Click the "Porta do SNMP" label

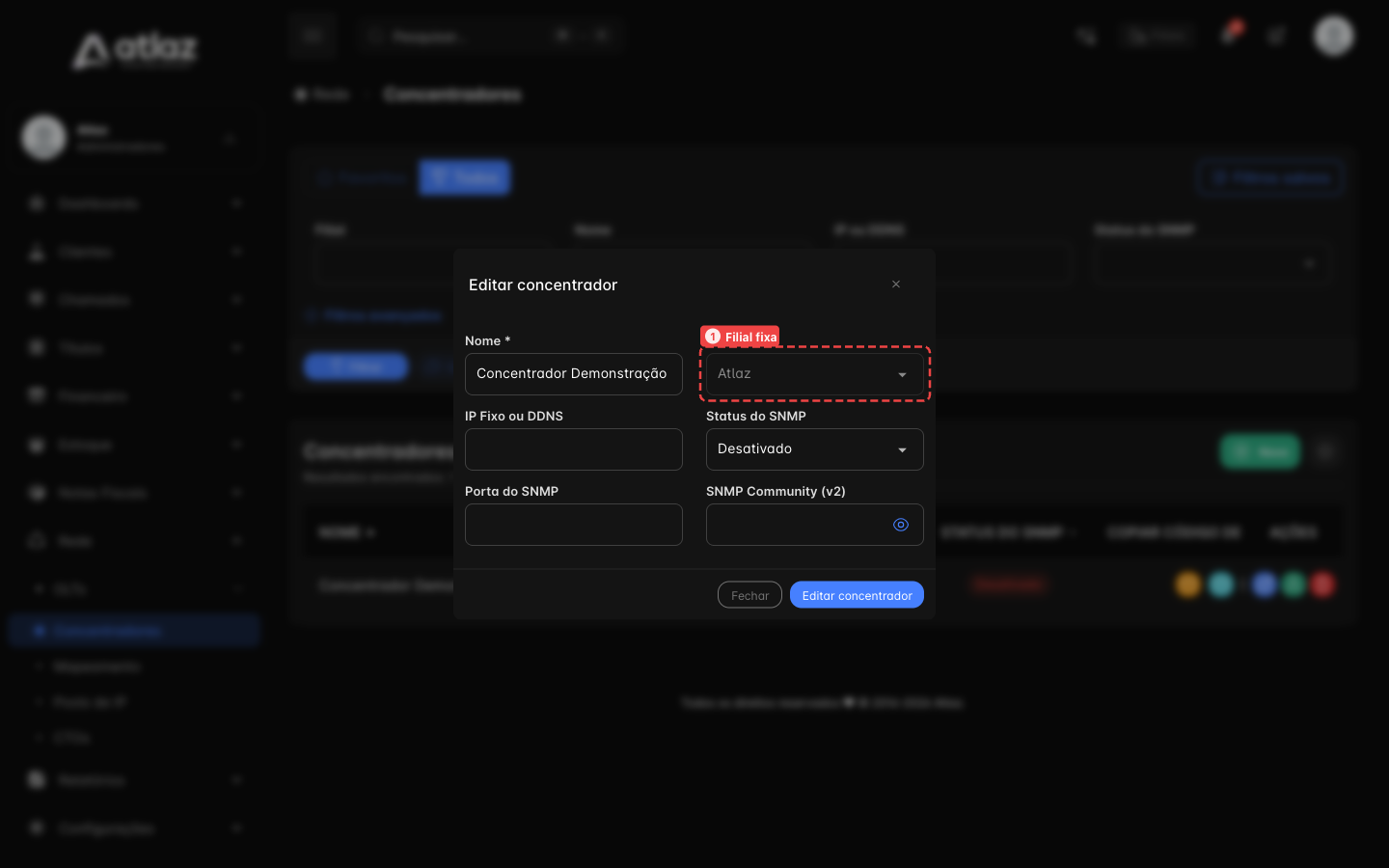[511, 491]
